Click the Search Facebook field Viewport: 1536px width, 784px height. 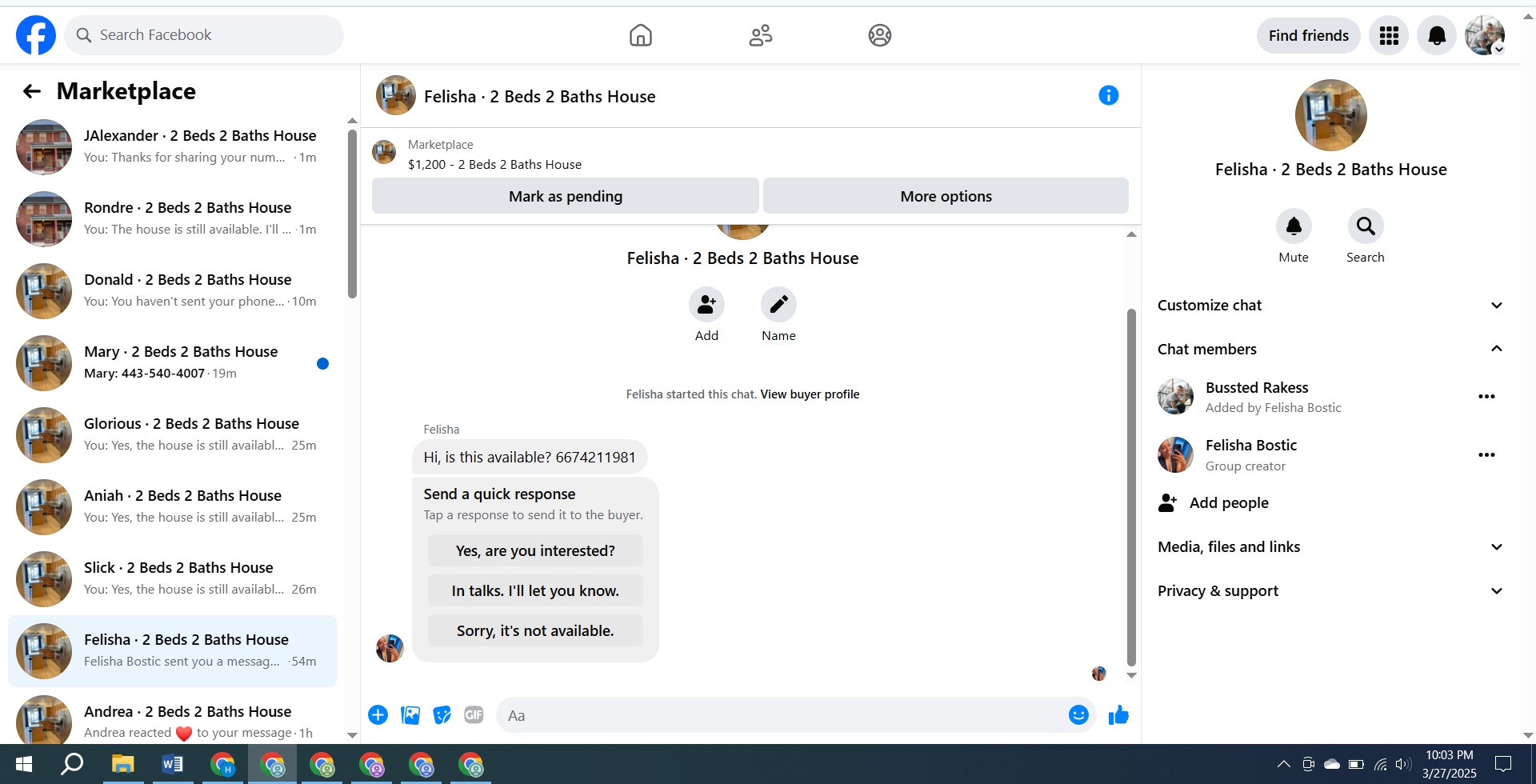point(204,35)
